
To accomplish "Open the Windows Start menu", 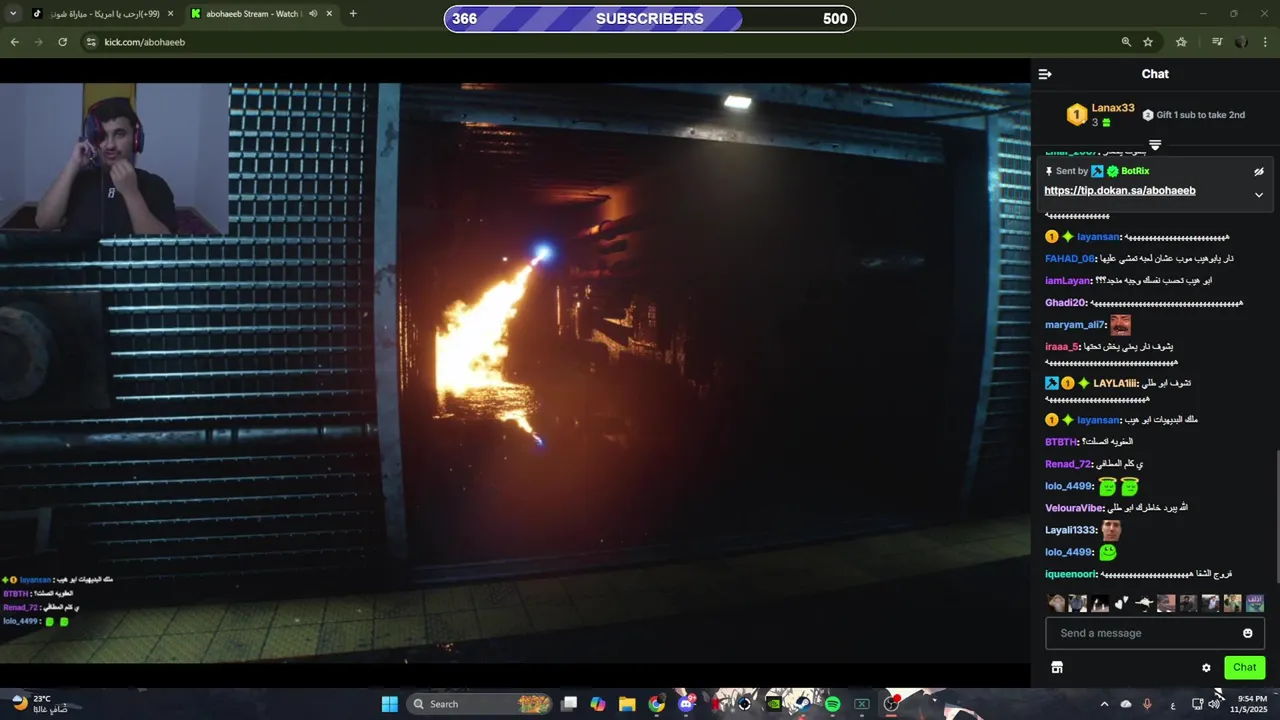I will click(x=389, y=704).
